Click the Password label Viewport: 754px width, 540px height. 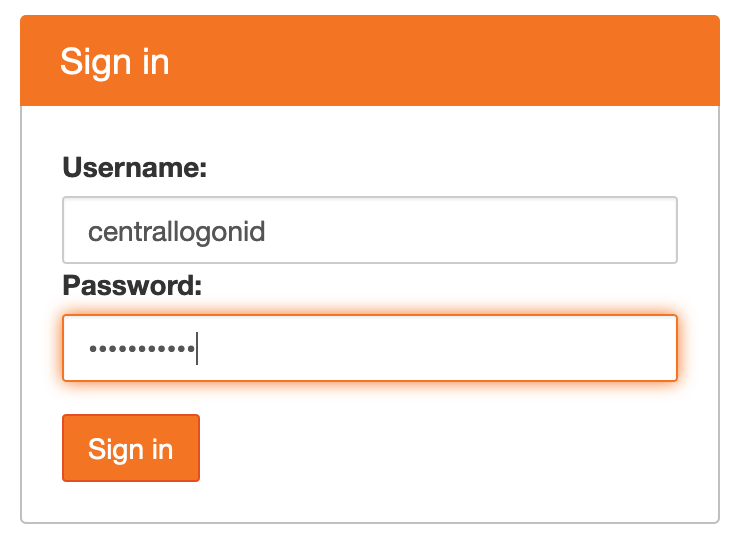(x=132, y=286)
